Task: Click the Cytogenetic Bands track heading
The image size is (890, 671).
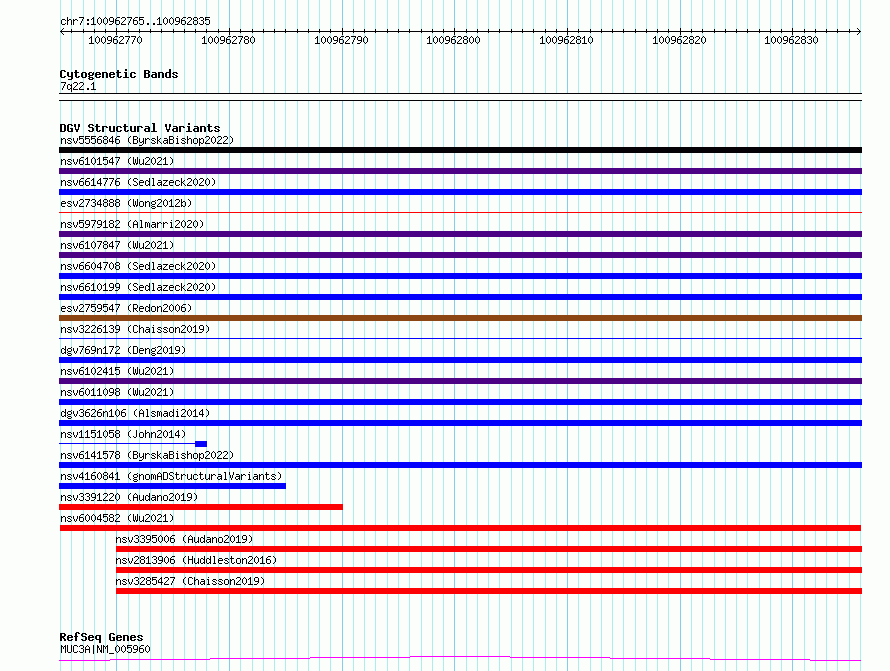Action: coord(119,74)
